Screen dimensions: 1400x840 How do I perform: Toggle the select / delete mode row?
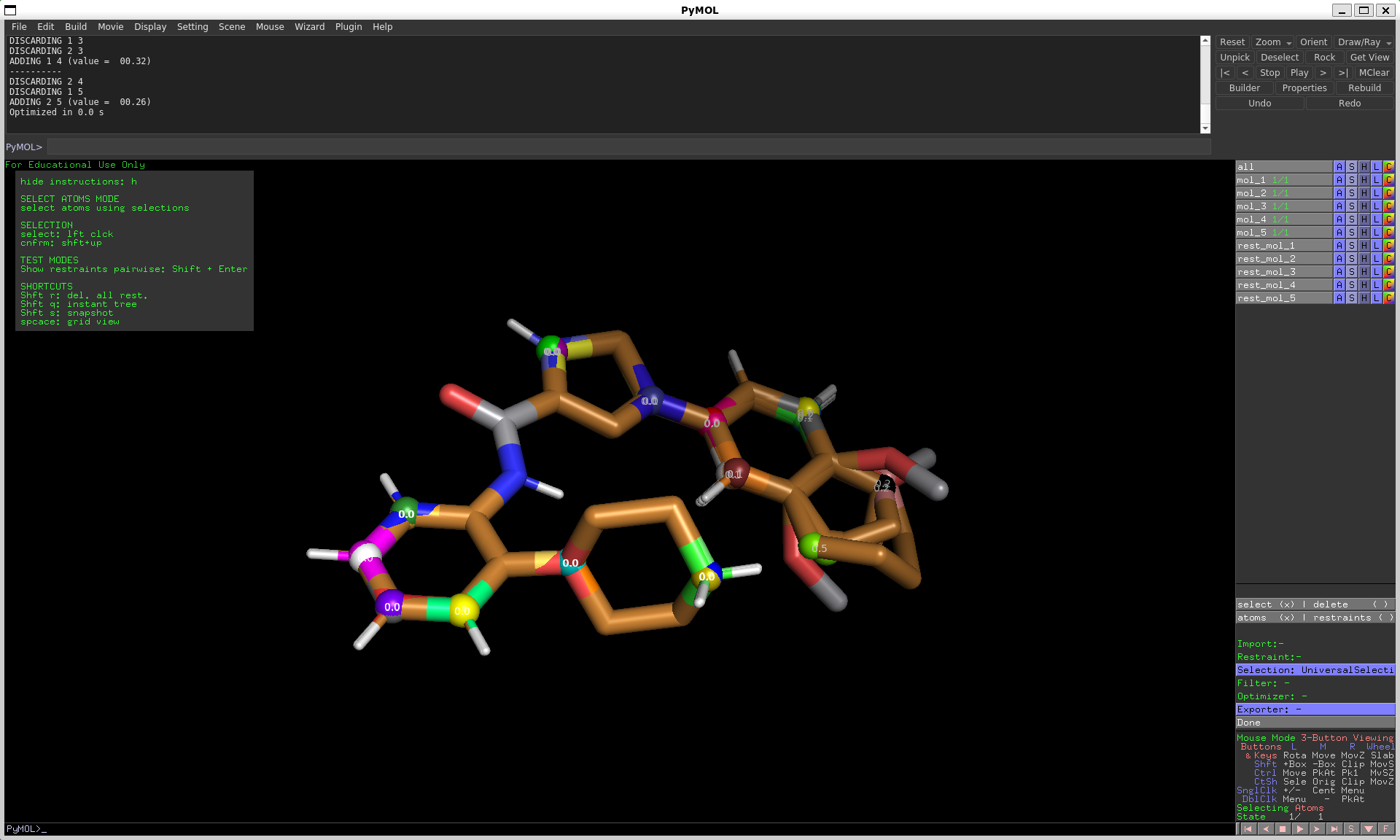tap(1315, 604)
